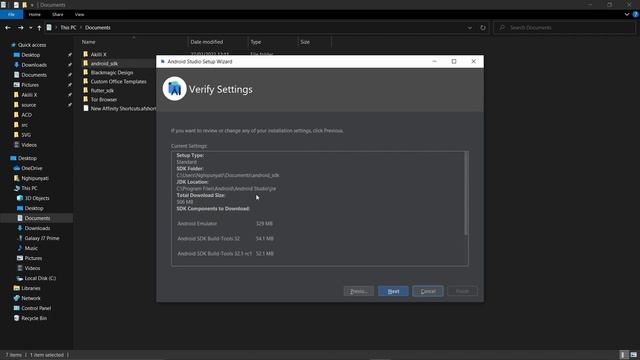Refresh the Documents folder
Screen dimensions: 640x360
pyautogui.click(x=483, y=28)
